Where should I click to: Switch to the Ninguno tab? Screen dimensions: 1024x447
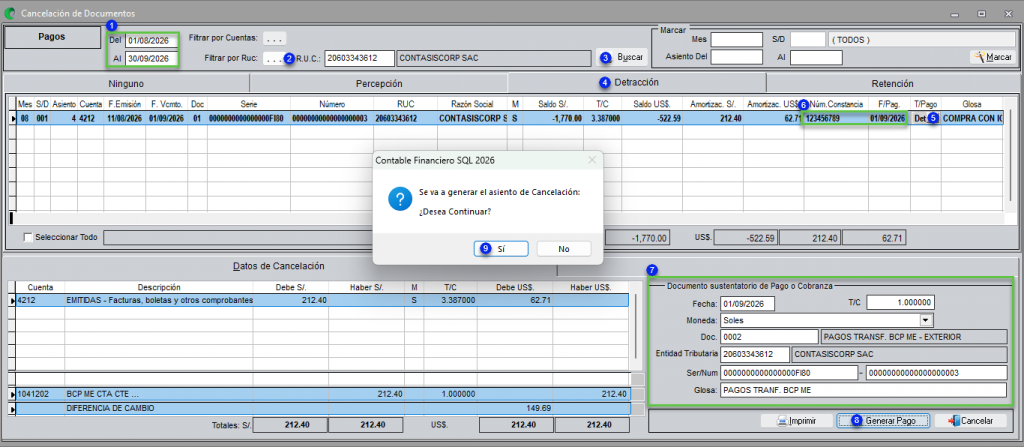[x=127, y=84]
